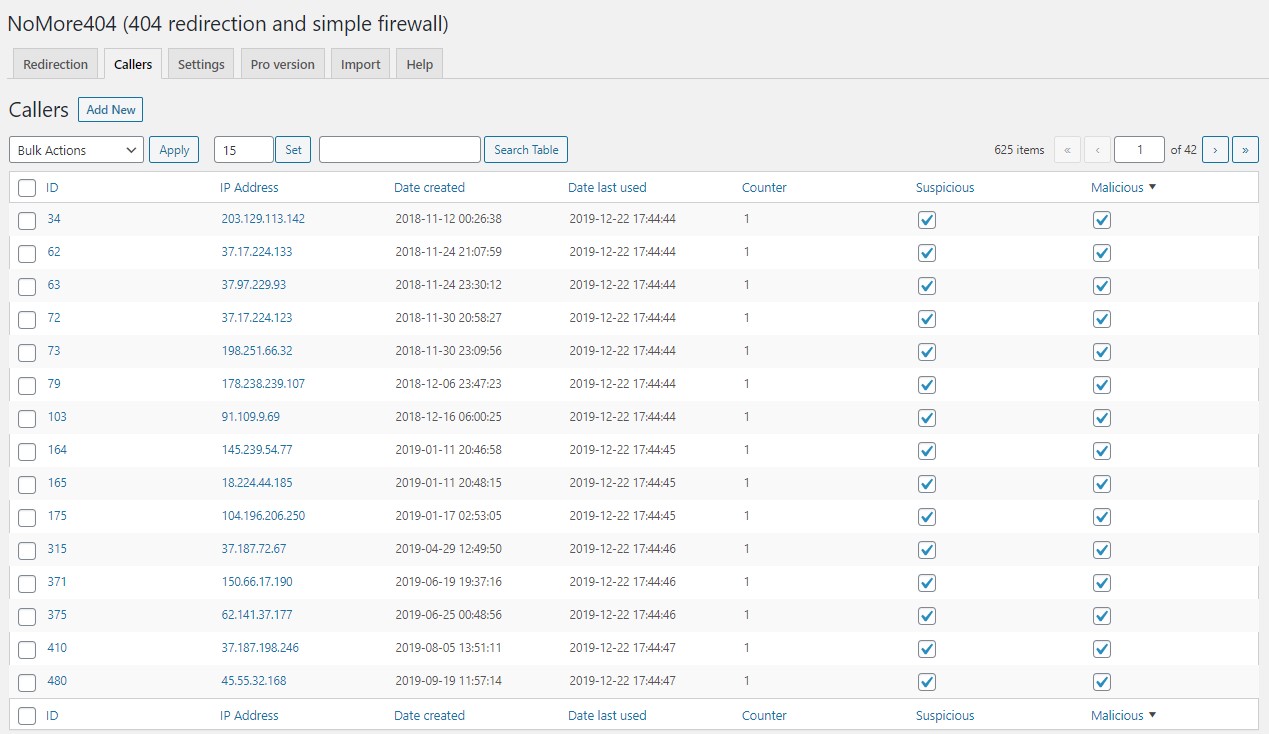
Task: Select row checkbox for ID 480
Action: (27, 682)
